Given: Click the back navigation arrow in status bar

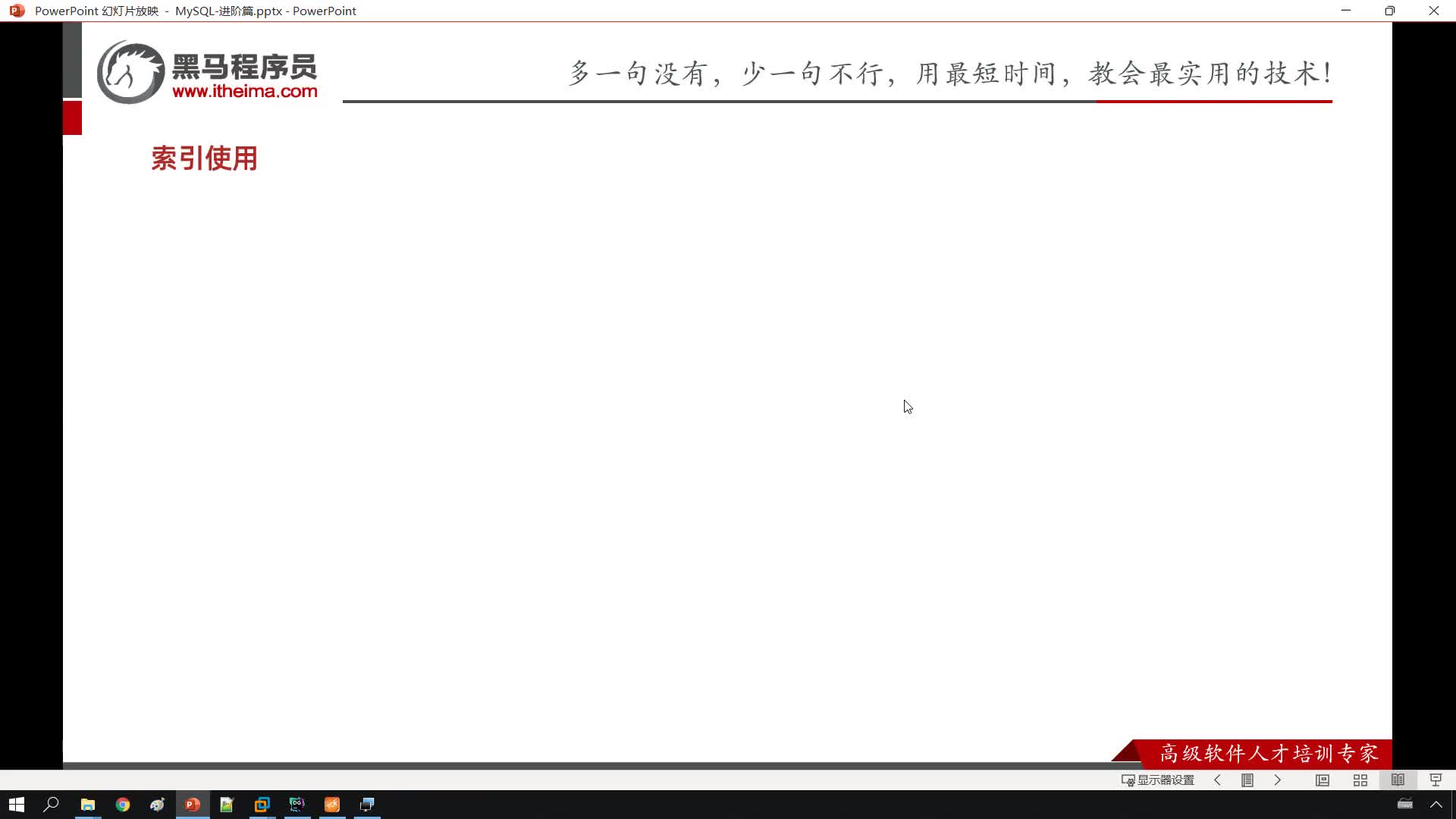Looking at the screenshot, I should point(1217,780).
